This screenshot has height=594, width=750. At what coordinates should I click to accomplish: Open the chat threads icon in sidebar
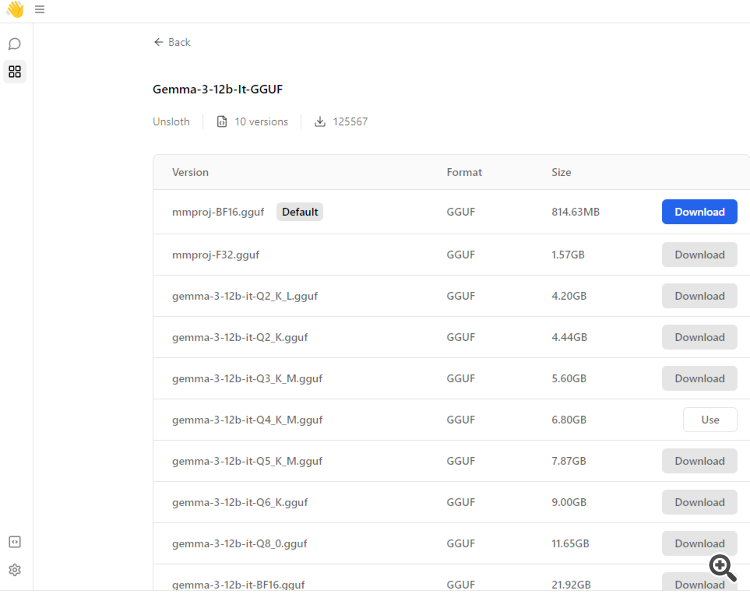15,44
